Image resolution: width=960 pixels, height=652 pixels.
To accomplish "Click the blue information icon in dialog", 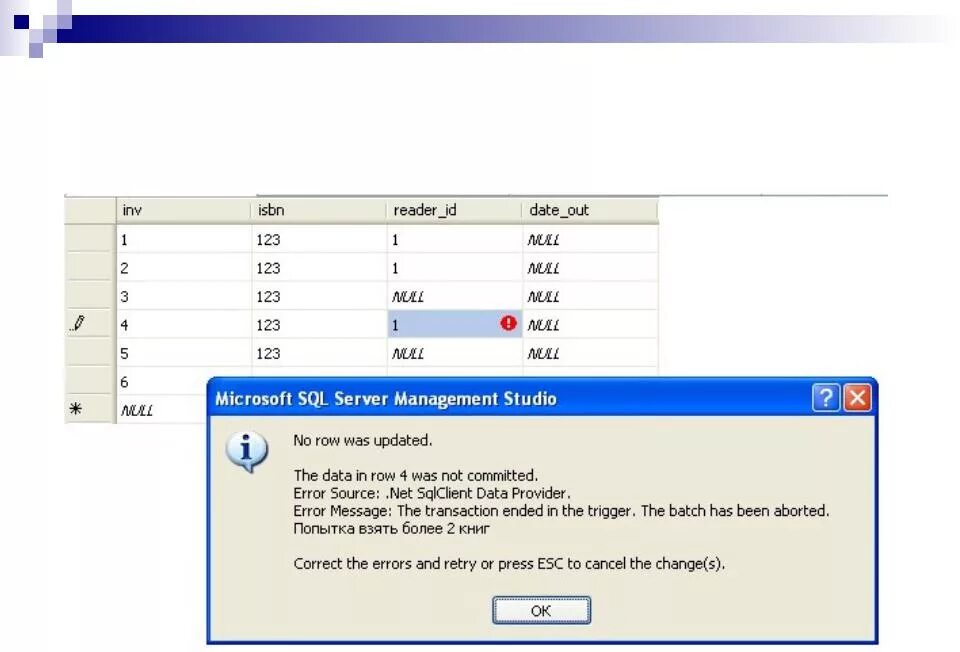I will [x=247, y=452].
